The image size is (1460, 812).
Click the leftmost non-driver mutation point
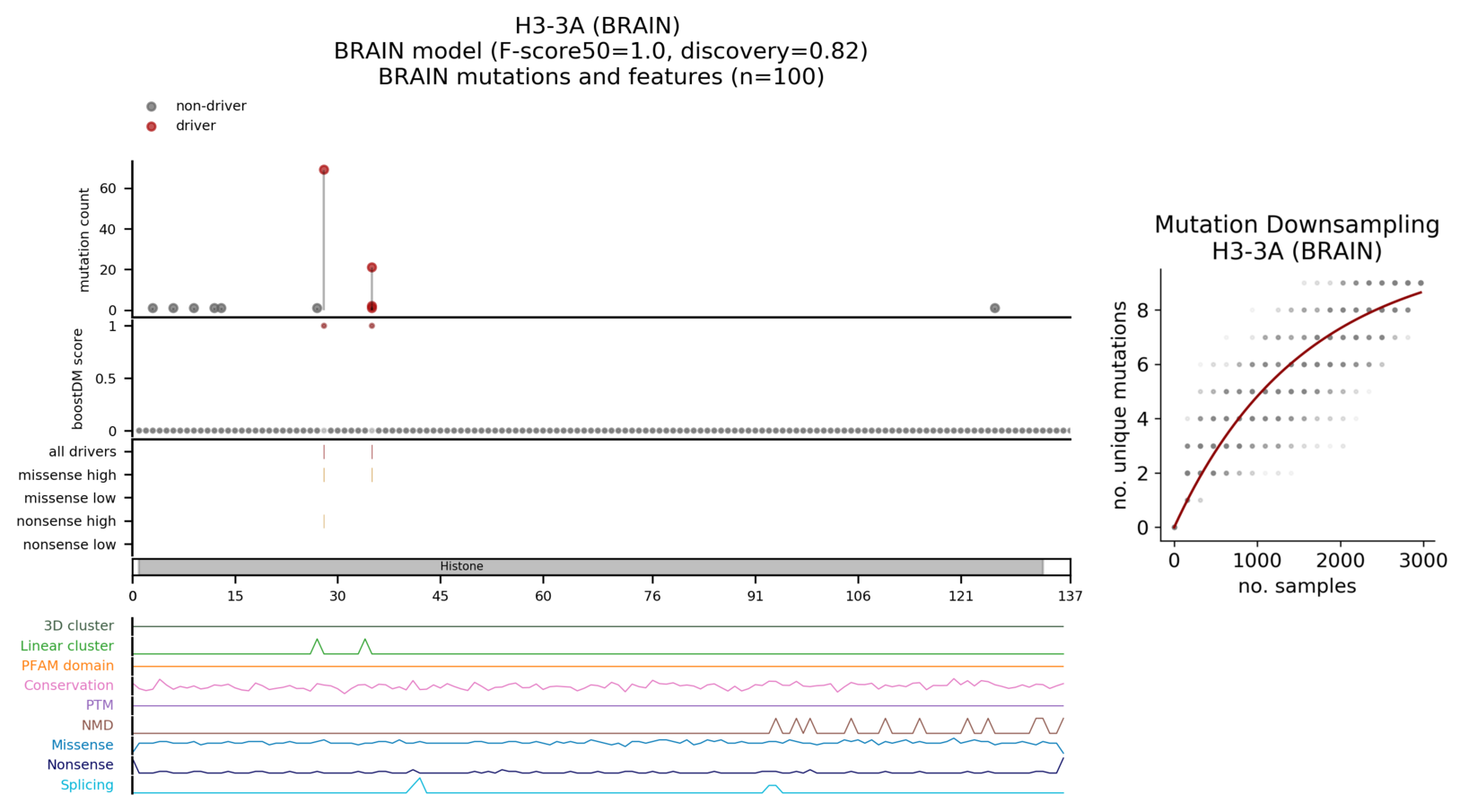click(x=153, y=308)
